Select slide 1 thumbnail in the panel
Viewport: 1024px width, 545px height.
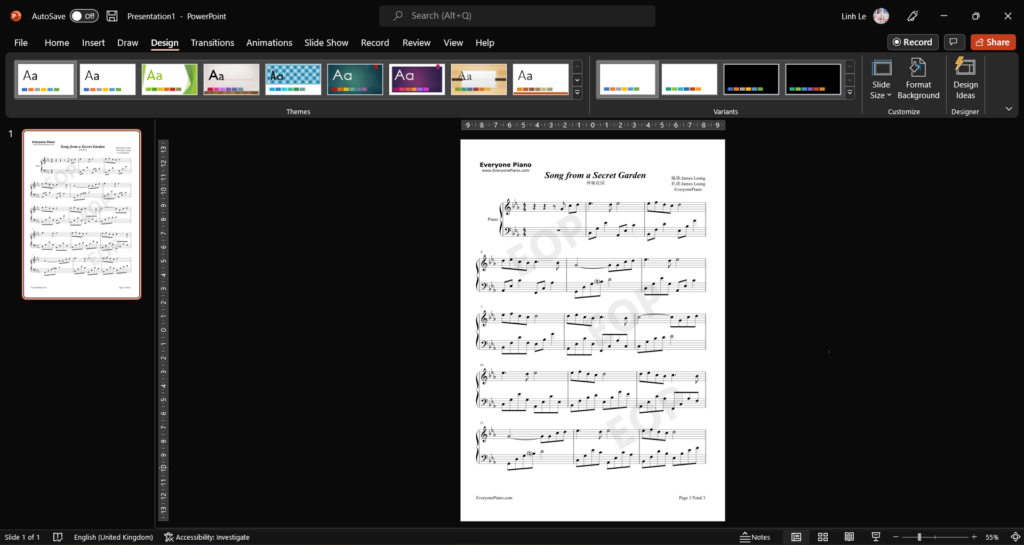(x=82, y=214)
